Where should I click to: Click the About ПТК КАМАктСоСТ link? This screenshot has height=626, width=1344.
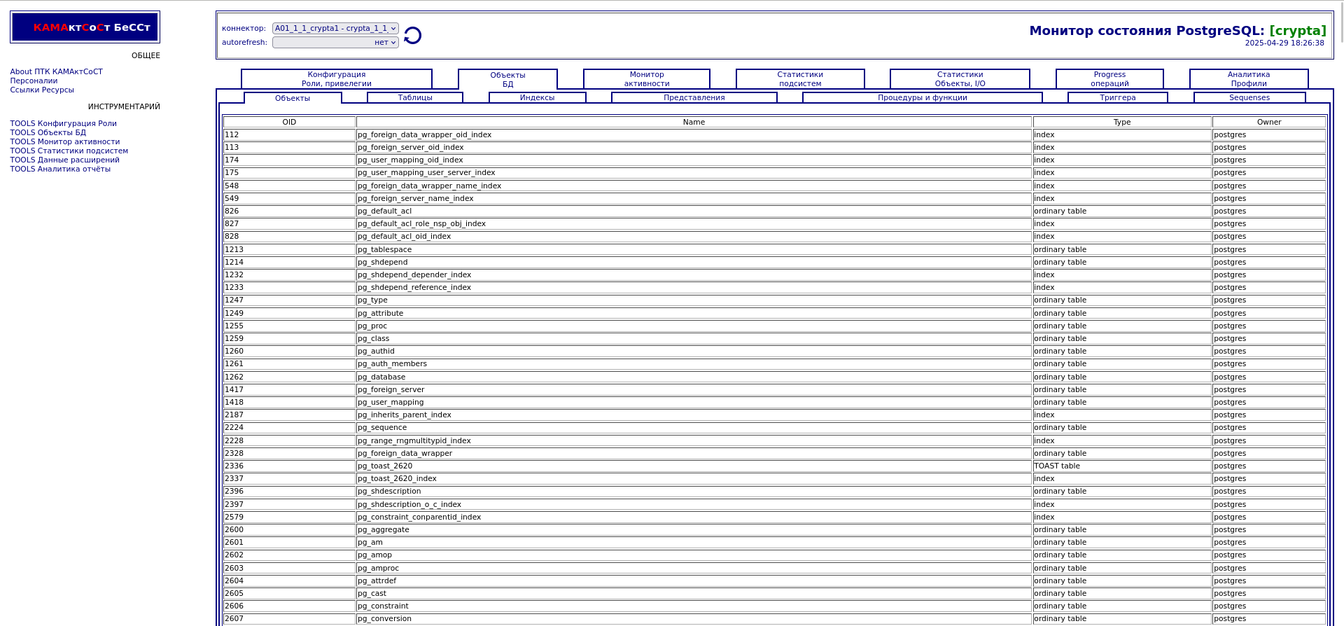pos(56,72)
